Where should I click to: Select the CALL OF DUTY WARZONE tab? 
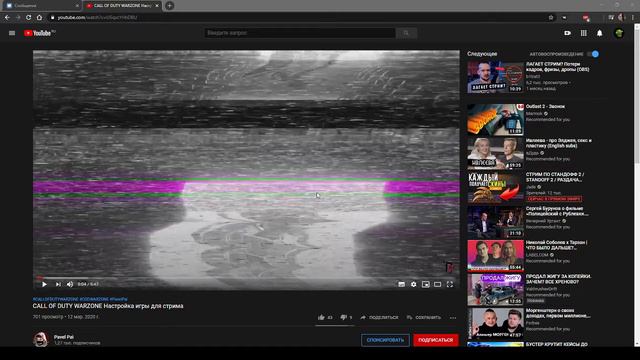click(x=122, y=6)
